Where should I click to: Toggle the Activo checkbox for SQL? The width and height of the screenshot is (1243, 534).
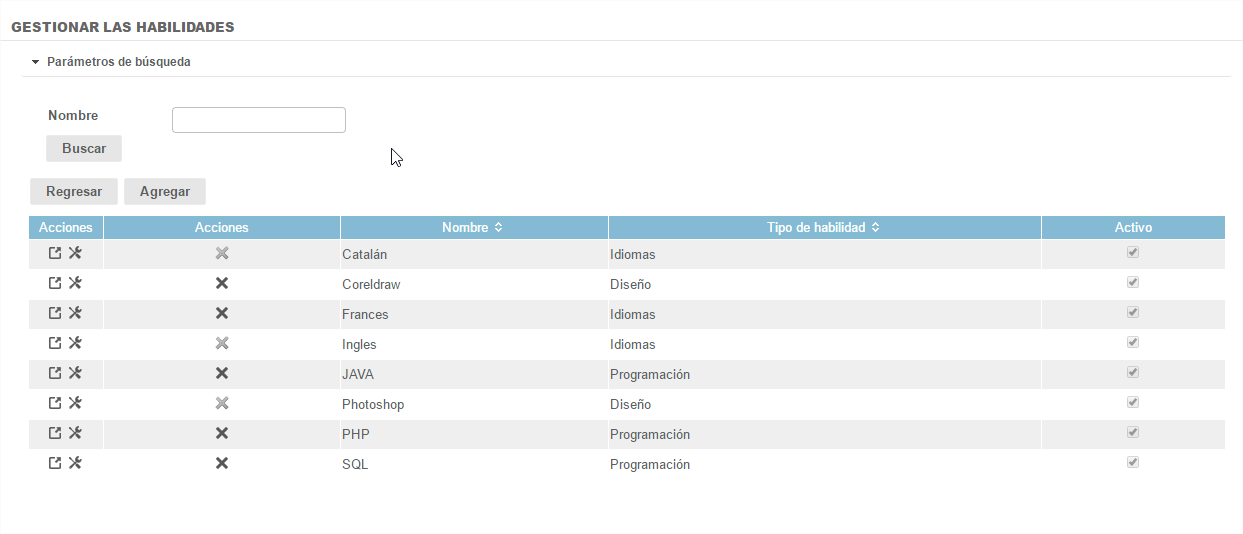coord(1133,463)
